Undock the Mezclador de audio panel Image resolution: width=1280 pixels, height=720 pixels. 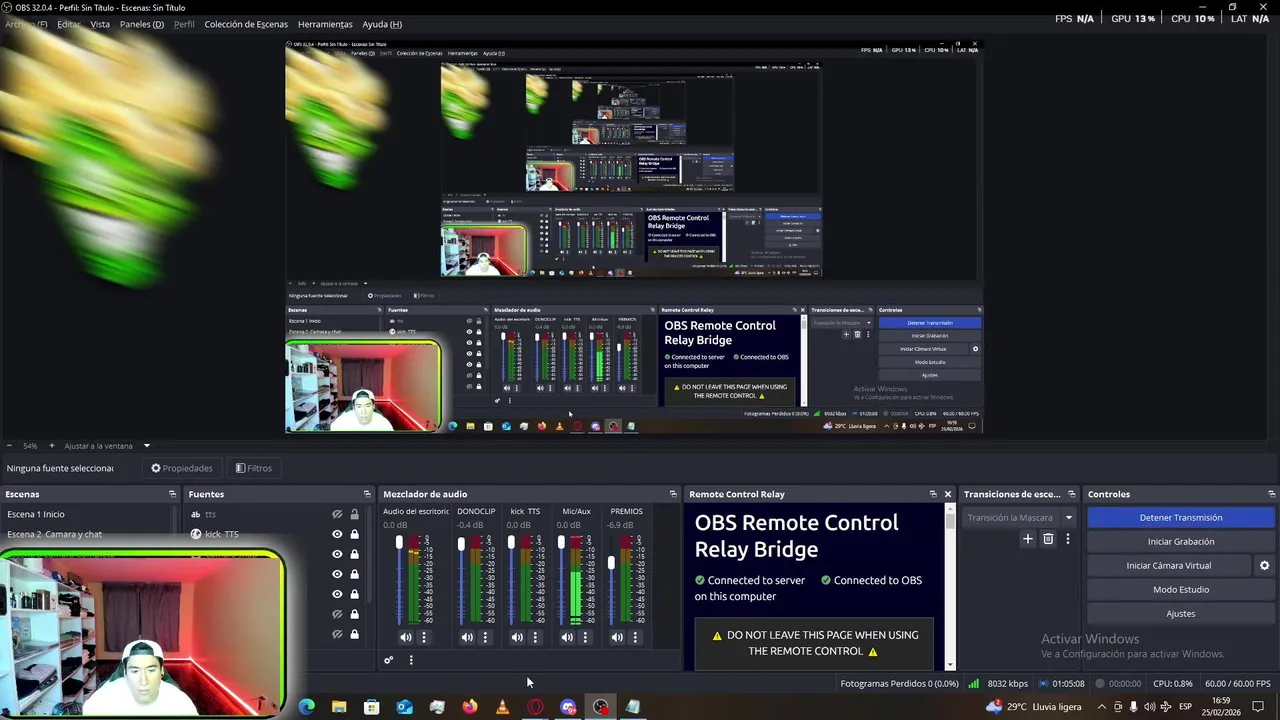[673, 494]
